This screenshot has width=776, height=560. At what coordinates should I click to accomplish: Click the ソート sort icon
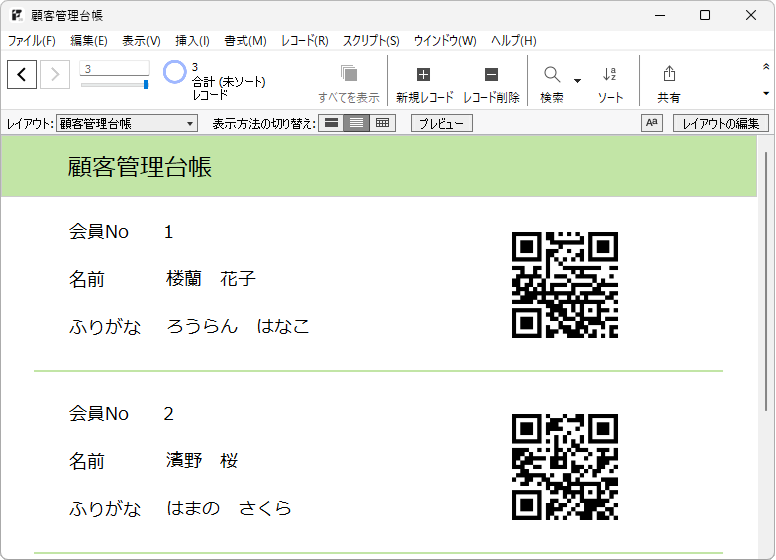610,74
